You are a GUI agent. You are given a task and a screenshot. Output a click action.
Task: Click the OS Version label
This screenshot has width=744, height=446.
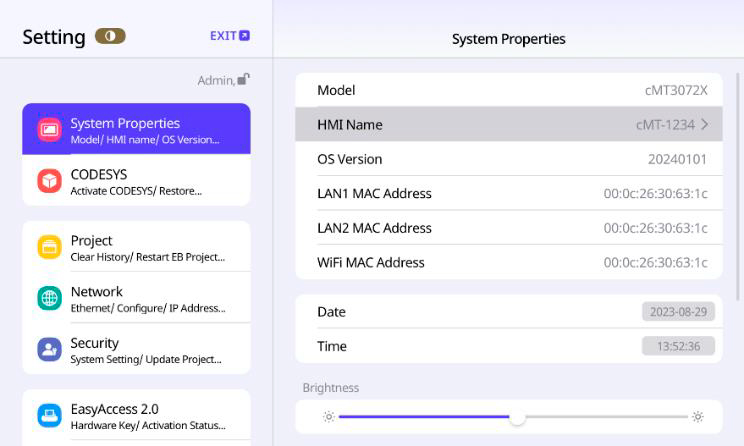tap(350, 159)
